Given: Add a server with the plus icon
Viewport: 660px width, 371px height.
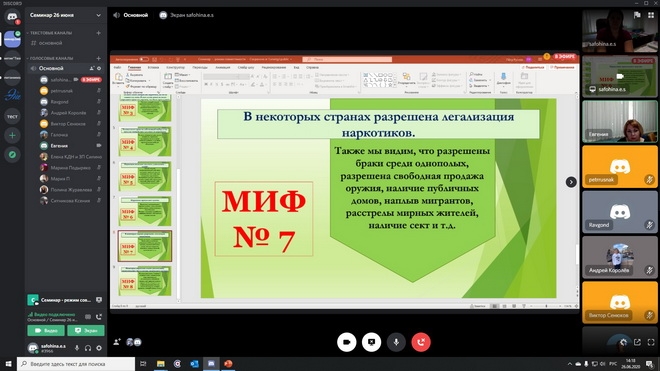Looking at the screenshot, I should pos(12,135).
